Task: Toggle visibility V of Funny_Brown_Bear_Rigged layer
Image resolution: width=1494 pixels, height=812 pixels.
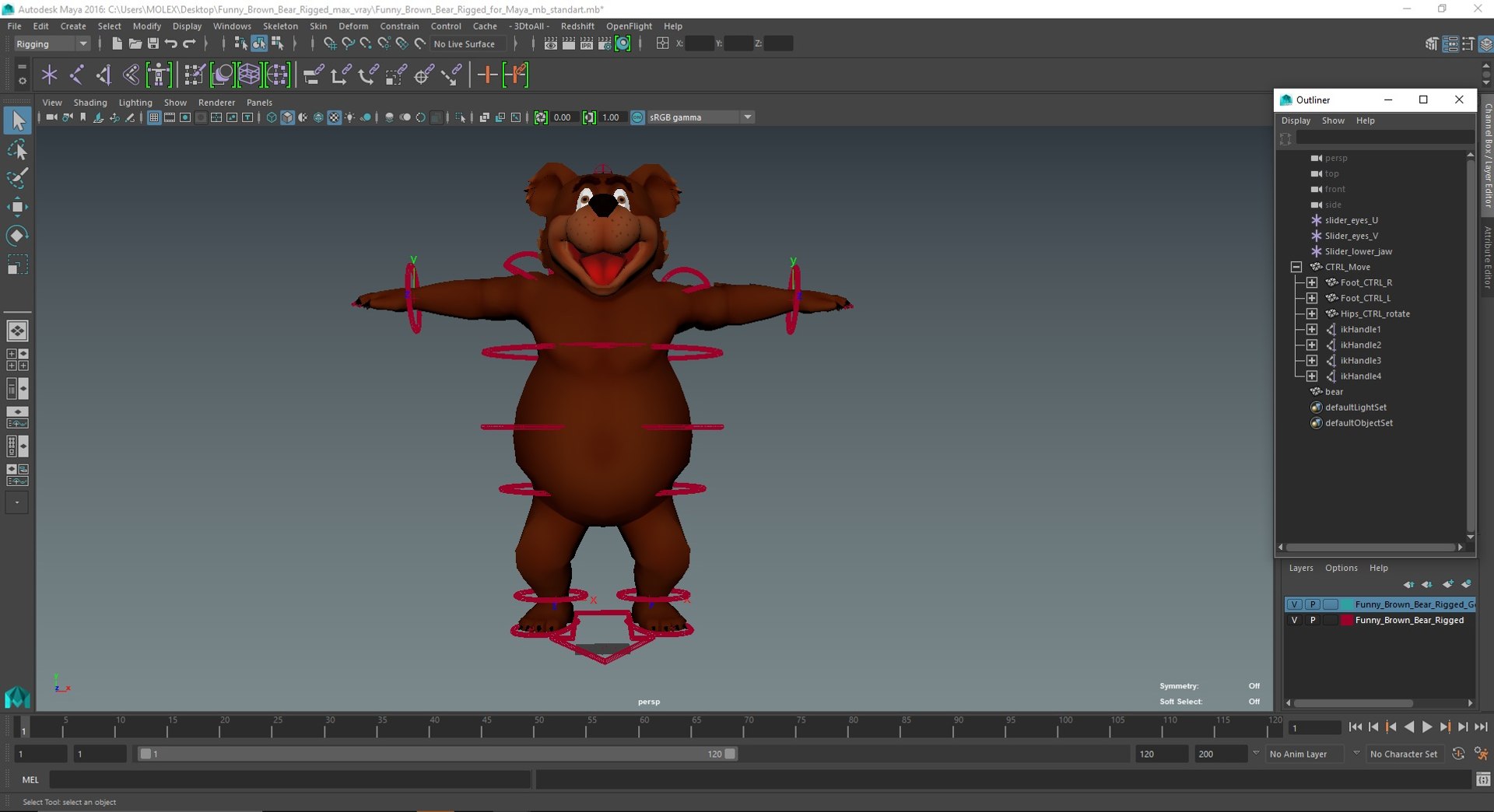Action: pos(1294,620)
